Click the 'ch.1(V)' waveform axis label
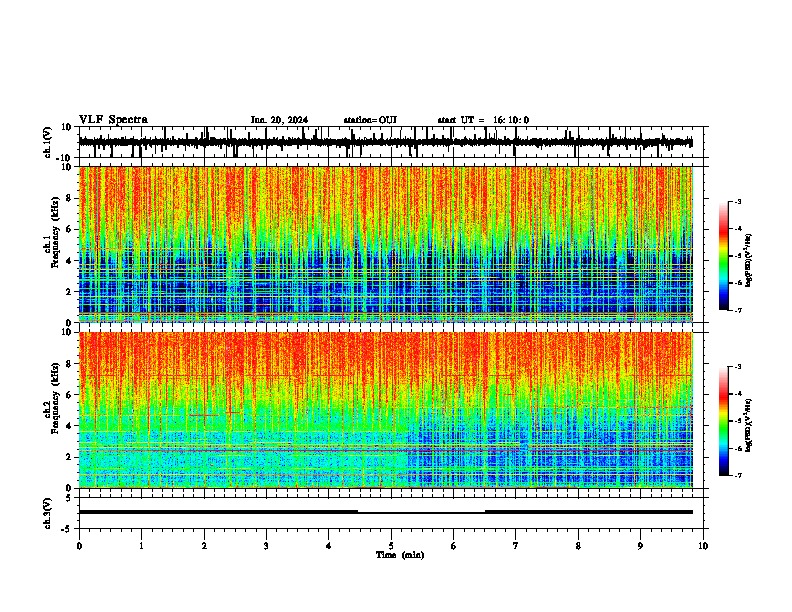The image size is (792, 612). pyautogui.click(x=48, y=142)
